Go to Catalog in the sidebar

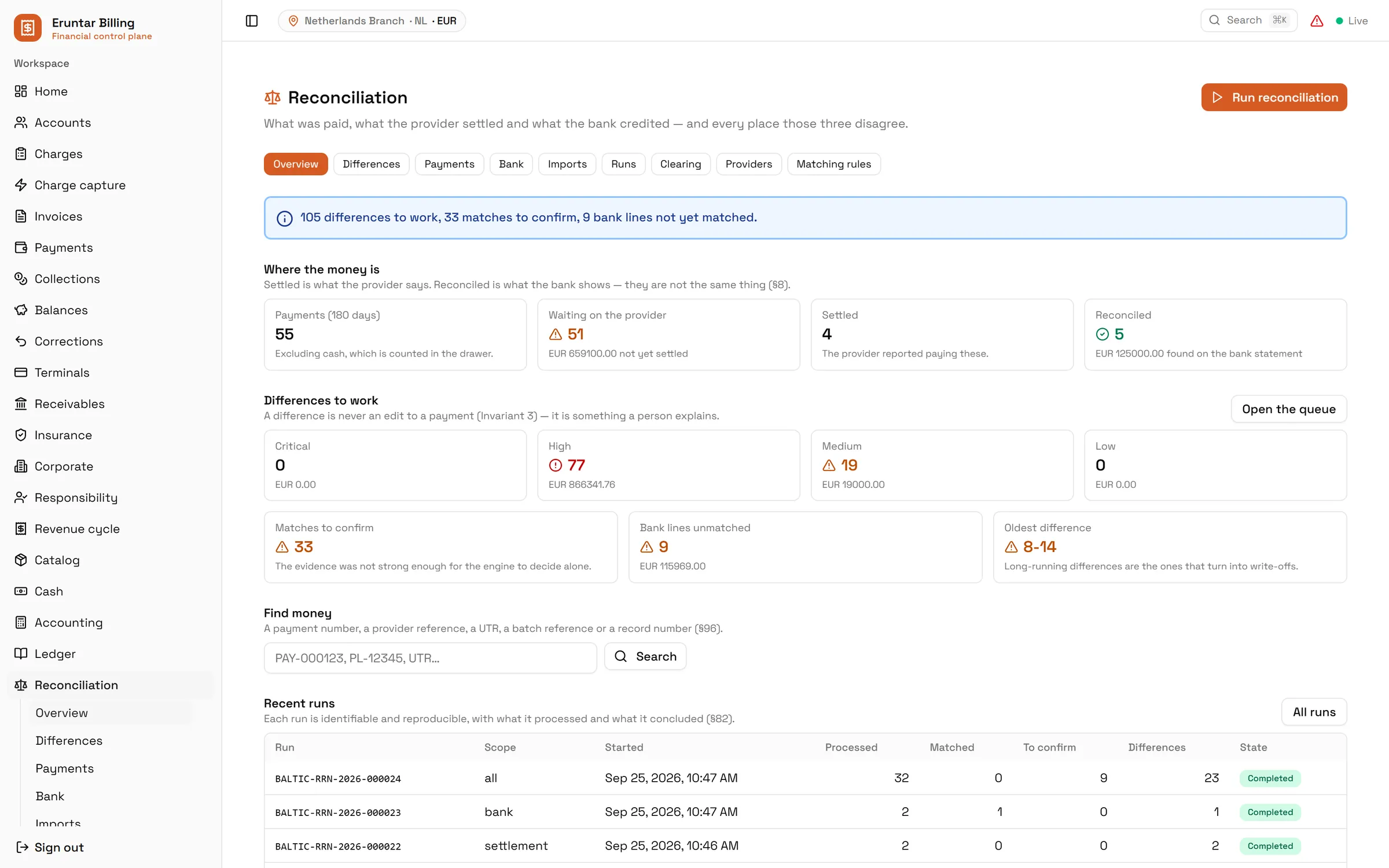coord(110,560)
